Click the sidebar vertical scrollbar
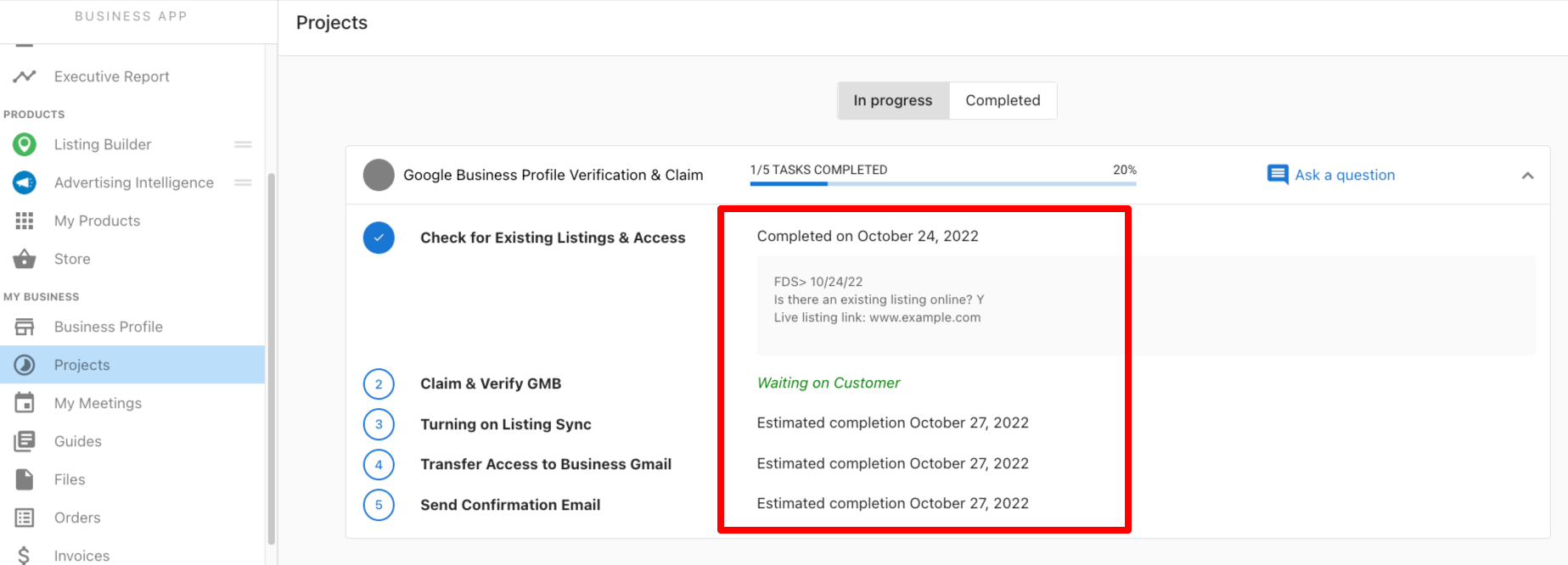1568x565 pixels. coord(271,356)
